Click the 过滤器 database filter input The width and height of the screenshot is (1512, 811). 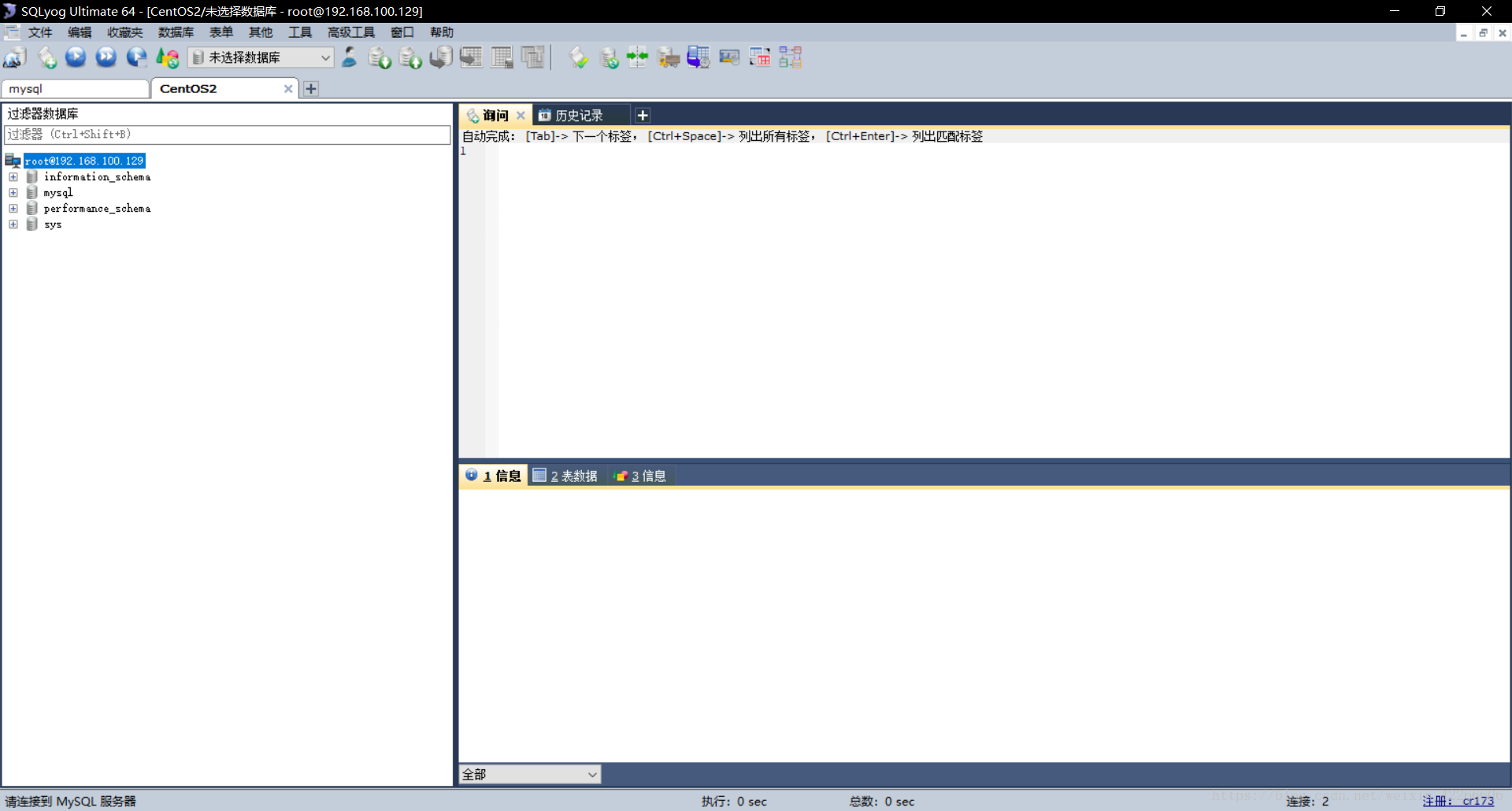pos(227,135)
